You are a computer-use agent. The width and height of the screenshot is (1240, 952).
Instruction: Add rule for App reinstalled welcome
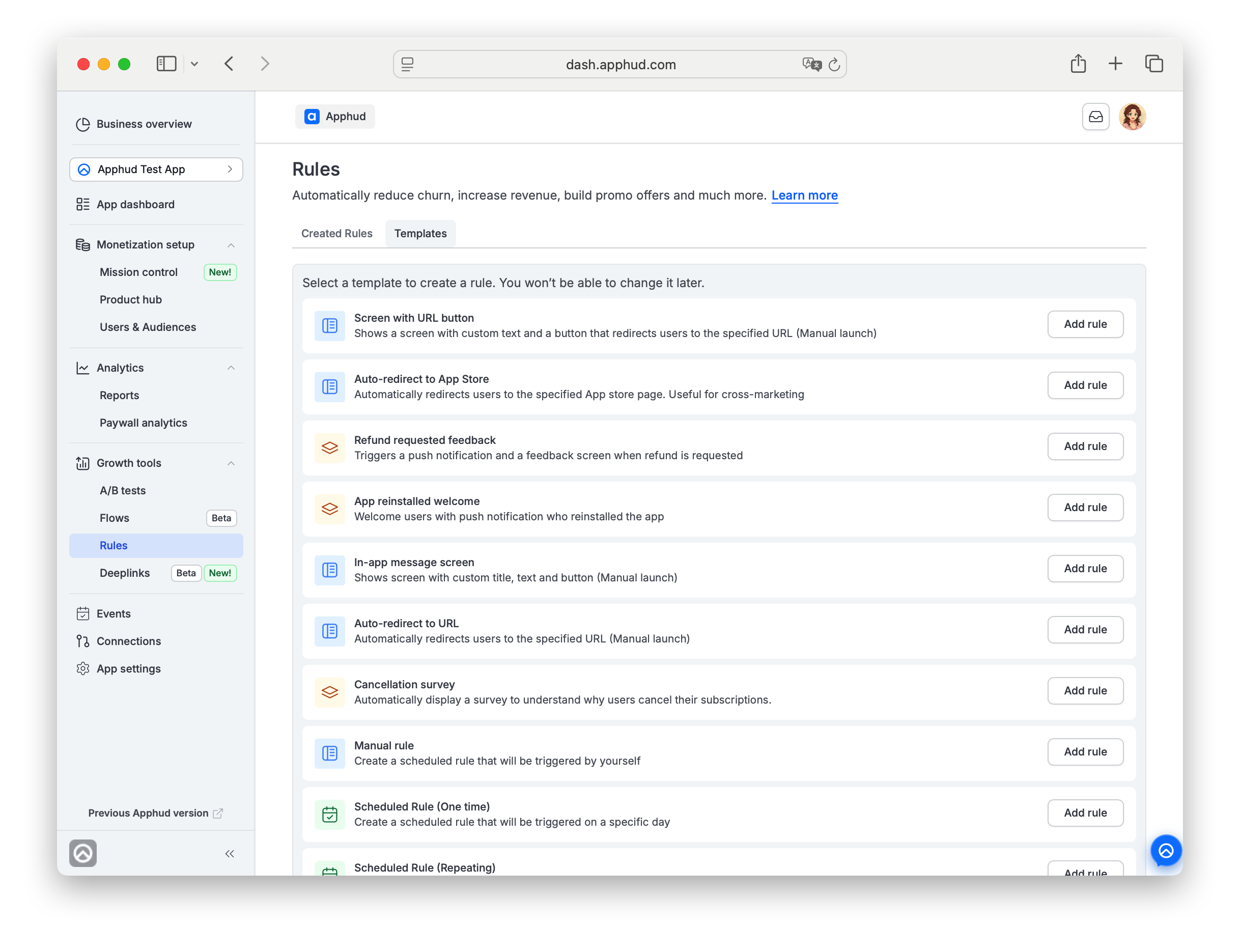tap(1085, 508)
